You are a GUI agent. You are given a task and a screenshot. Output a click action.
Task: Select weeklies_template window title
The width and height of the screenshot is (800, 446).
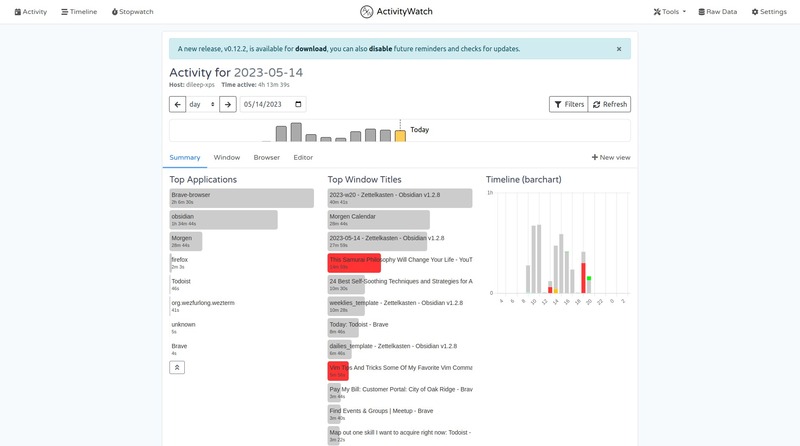pyautogui.click(x=396, y=306)
